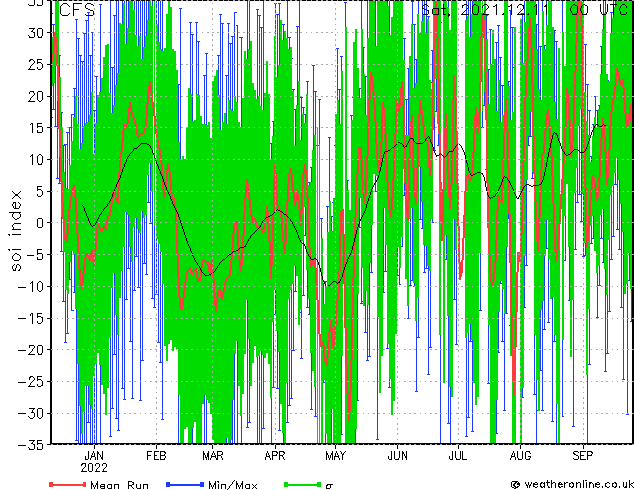Click the -35 y-axis value
The image size is (634, 490).
31,445
